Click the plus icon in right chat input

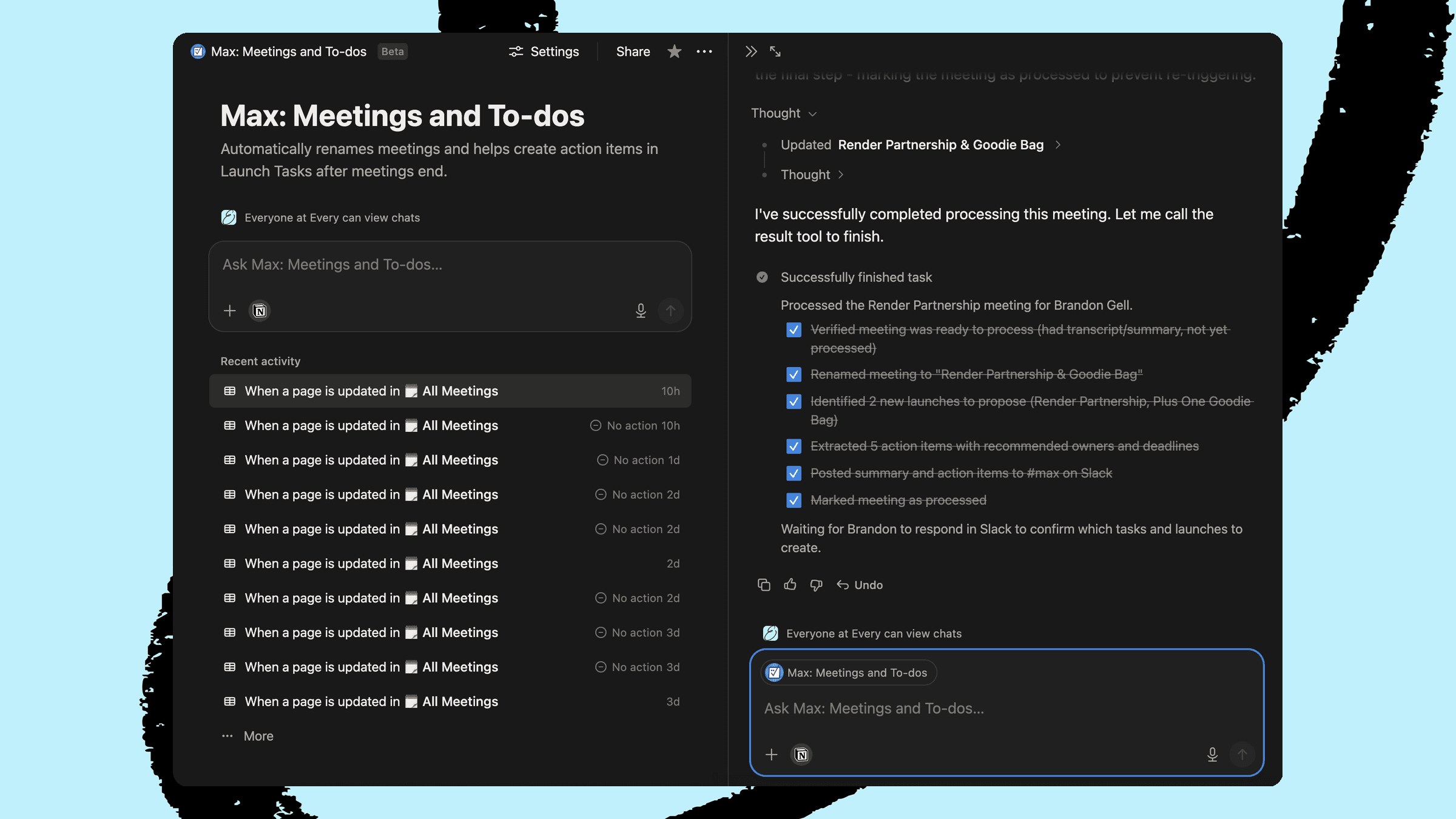pos(771,754)
